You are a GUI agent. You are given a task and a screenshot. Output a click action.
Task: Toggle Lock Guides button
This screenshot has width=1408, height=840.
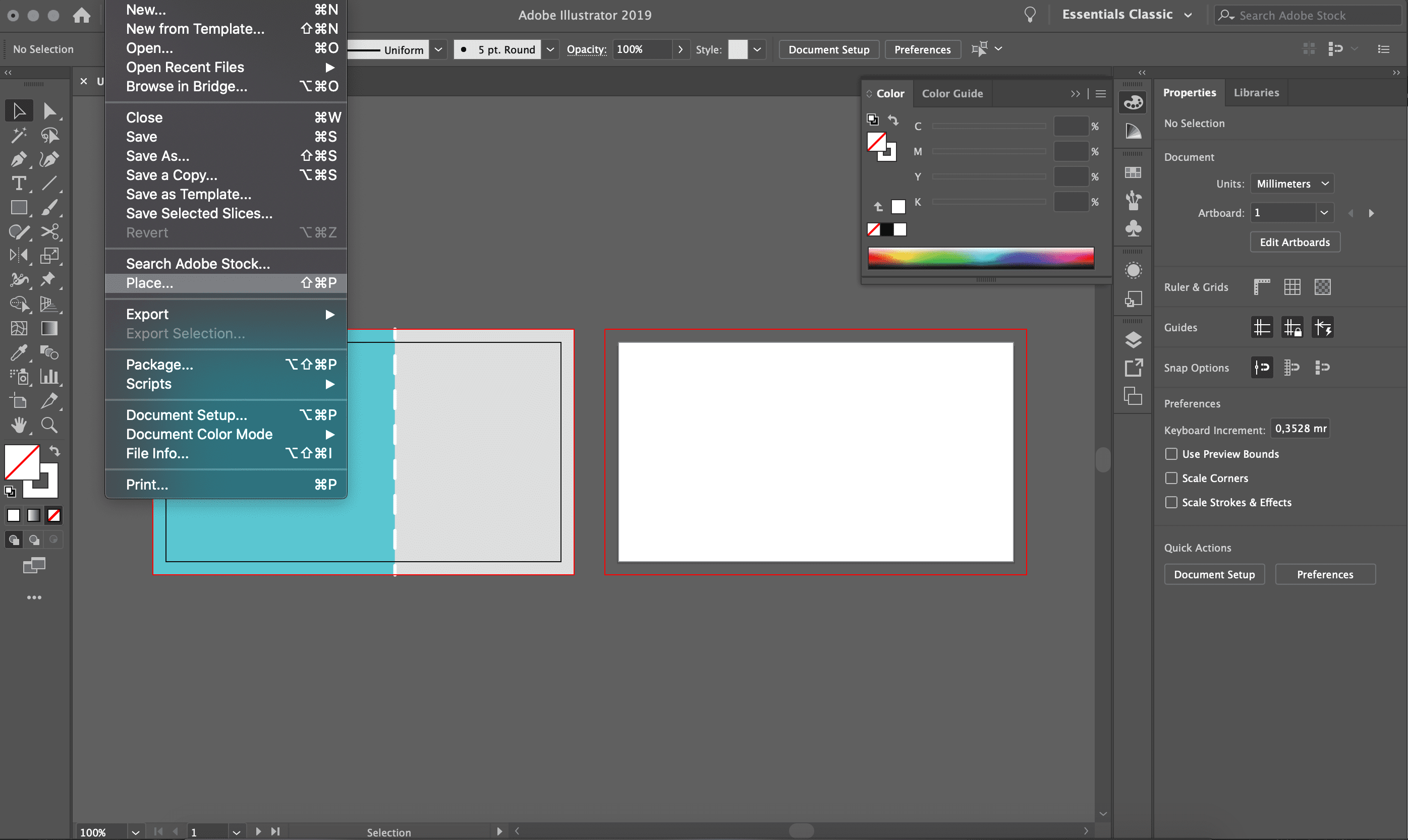click(1292, 327)
